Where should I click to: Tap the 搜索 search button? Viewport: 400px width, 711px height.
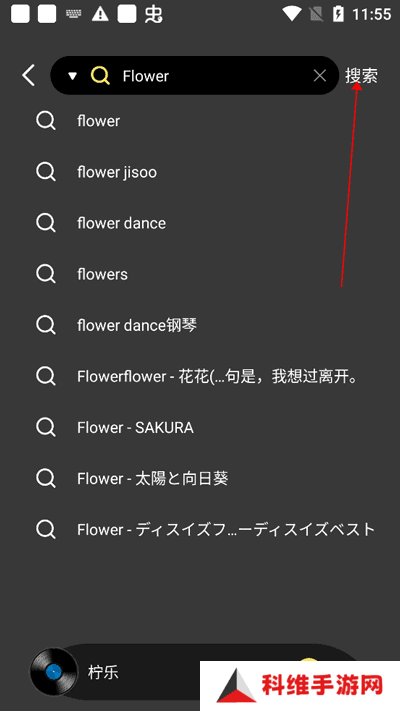(361, 76)
